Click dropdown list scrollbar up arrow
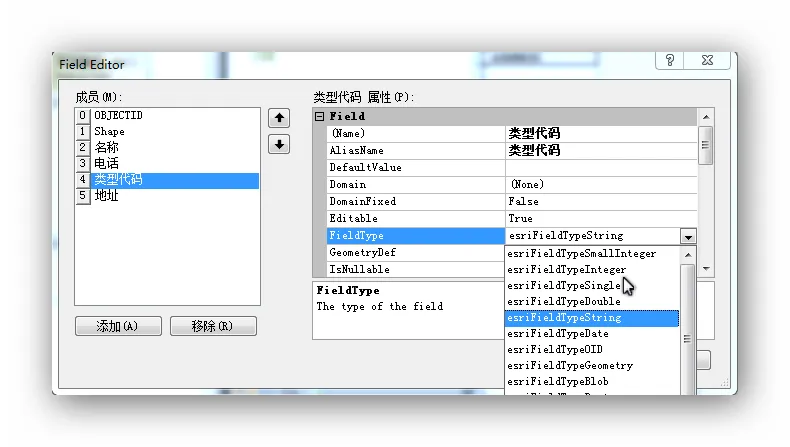 pos(688,255)
